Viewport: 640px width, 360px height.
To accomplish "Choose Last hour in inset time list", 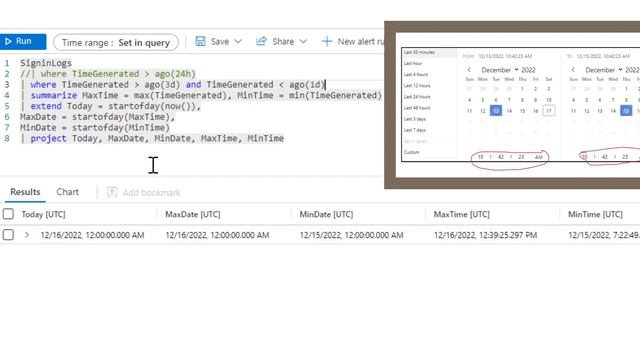I will [x=413, y=64].
